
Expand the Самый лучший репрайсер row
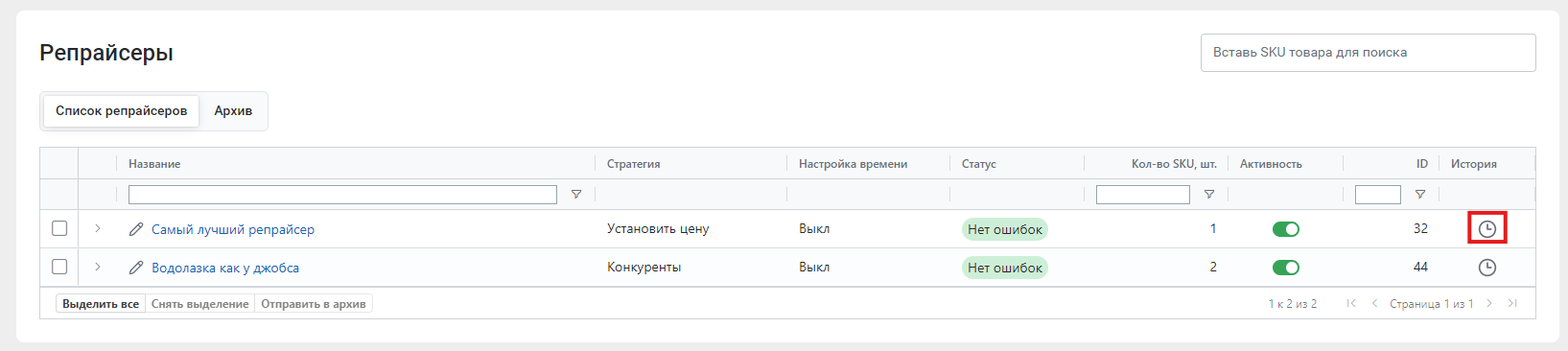click(97, 228)
